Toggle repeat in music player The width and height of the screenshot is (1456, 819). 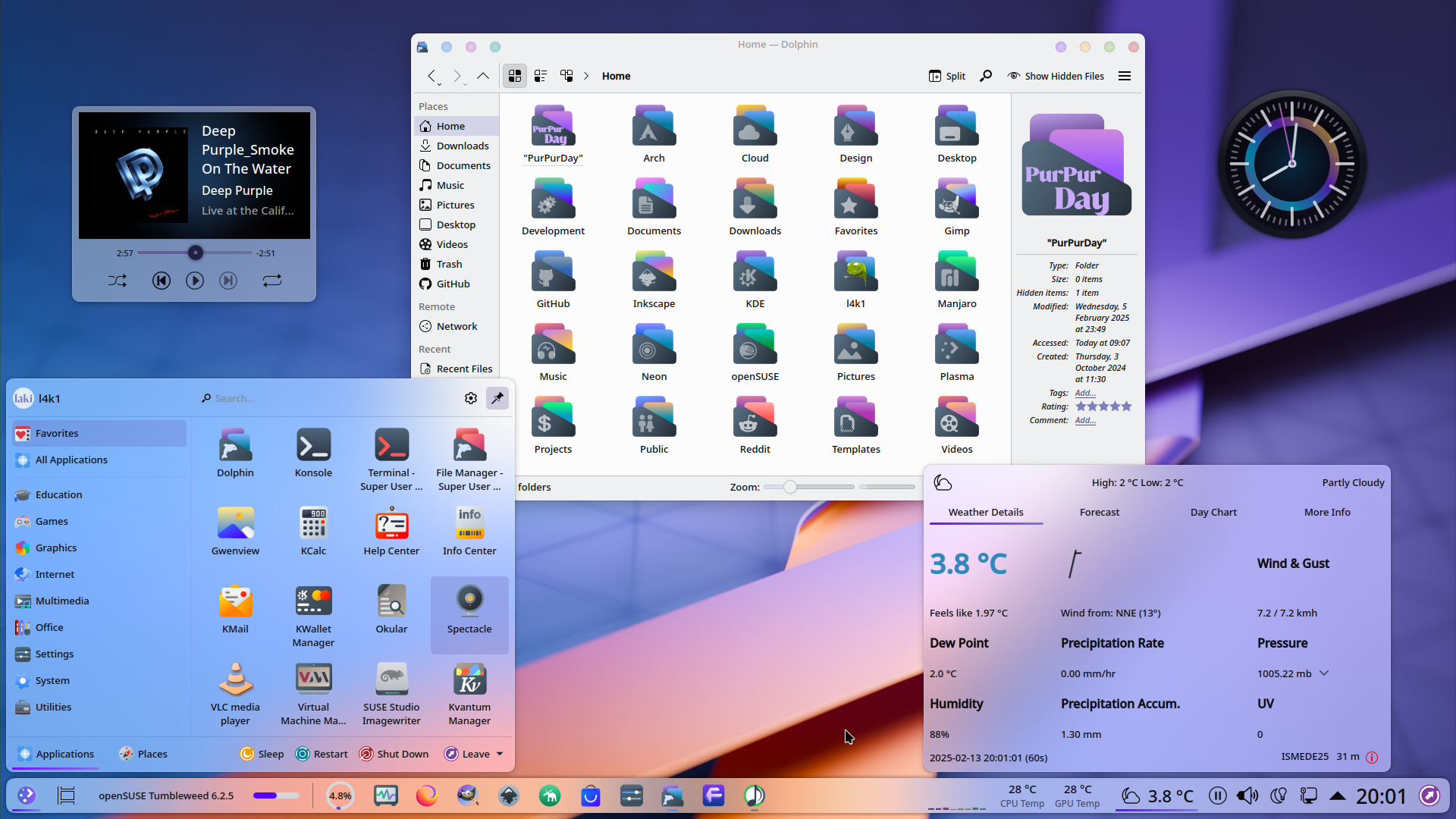(272, 281)
